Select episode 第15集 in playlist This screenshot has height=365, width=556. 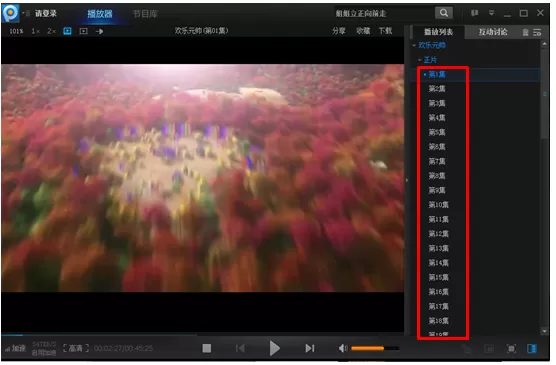439,277
